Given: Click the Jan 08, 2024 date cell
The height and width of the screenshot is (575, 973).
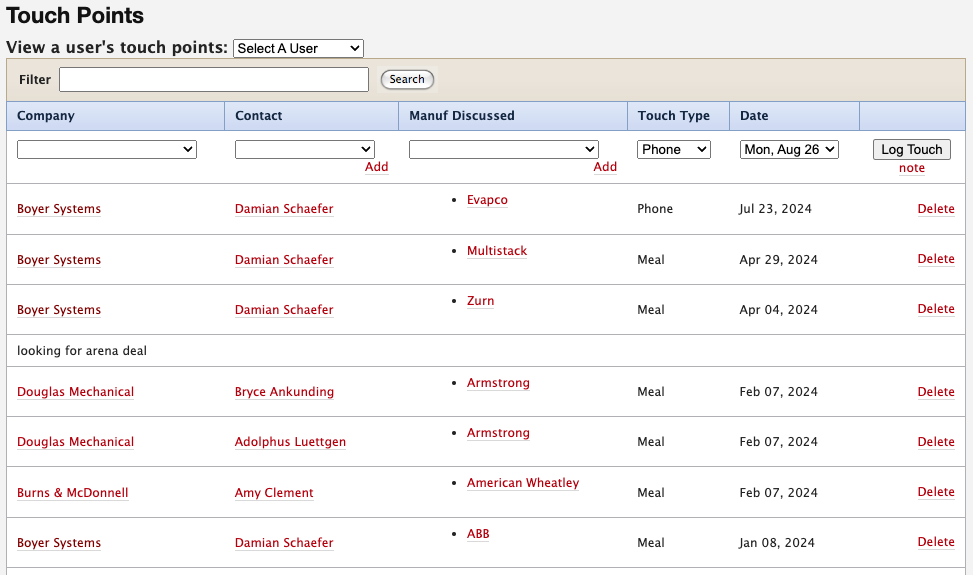Looking at the screenshot, I should (776, 543).
